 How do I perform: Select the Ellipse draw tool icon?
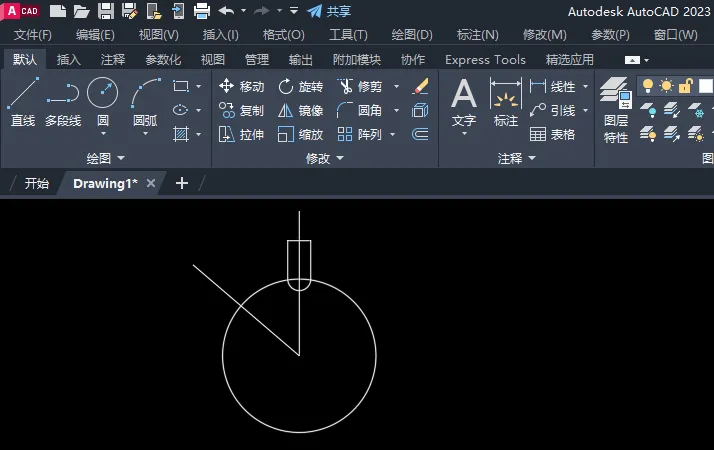pyautogui.click(x=181, y=110)
